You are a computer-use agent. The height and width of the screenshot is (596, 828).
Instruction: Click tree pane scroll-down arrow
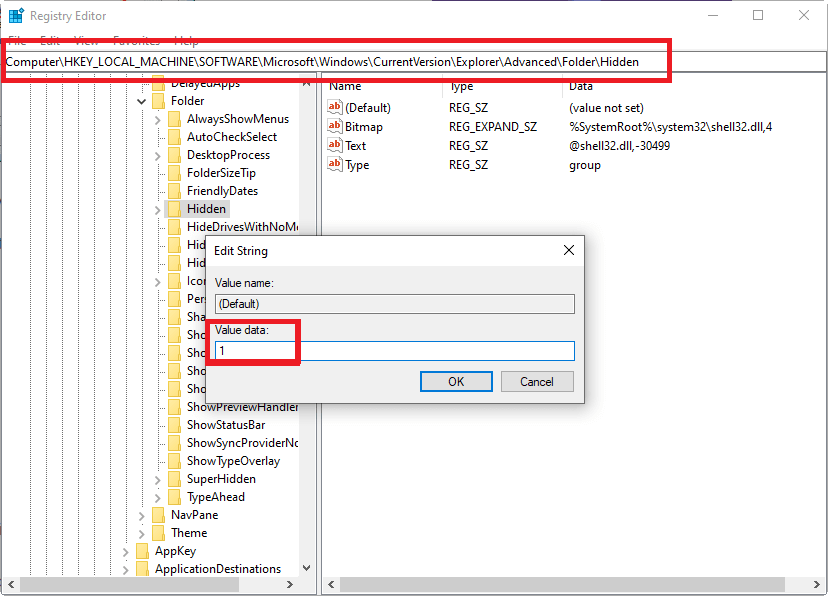tap(306, 568)
